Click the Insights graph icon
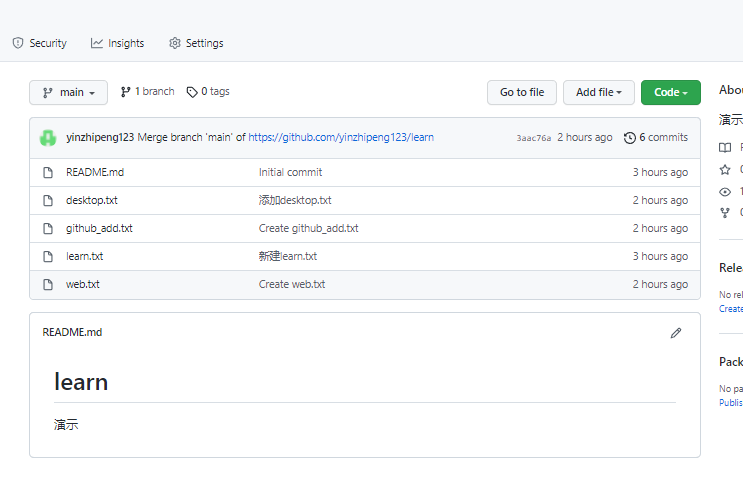This screenshot has height=481, width=743. [x=97, y=43]
